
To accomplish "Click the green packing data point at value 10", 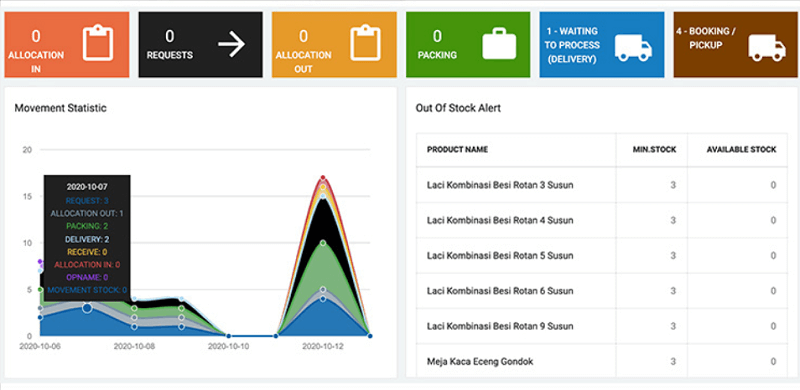I will 323,243.
